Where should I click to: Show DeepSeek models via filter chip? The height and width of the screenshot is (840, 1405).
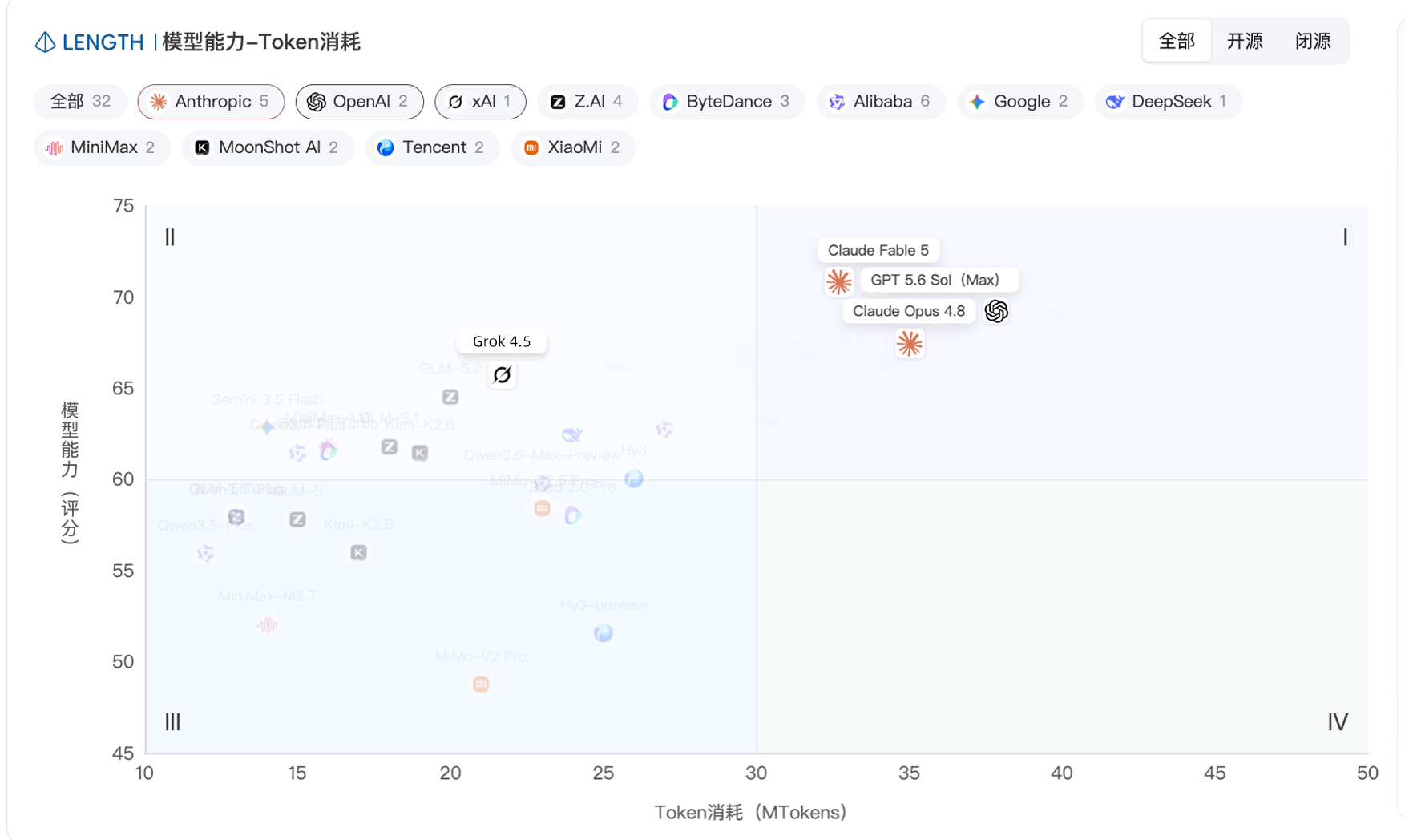tap(1168, 102)
